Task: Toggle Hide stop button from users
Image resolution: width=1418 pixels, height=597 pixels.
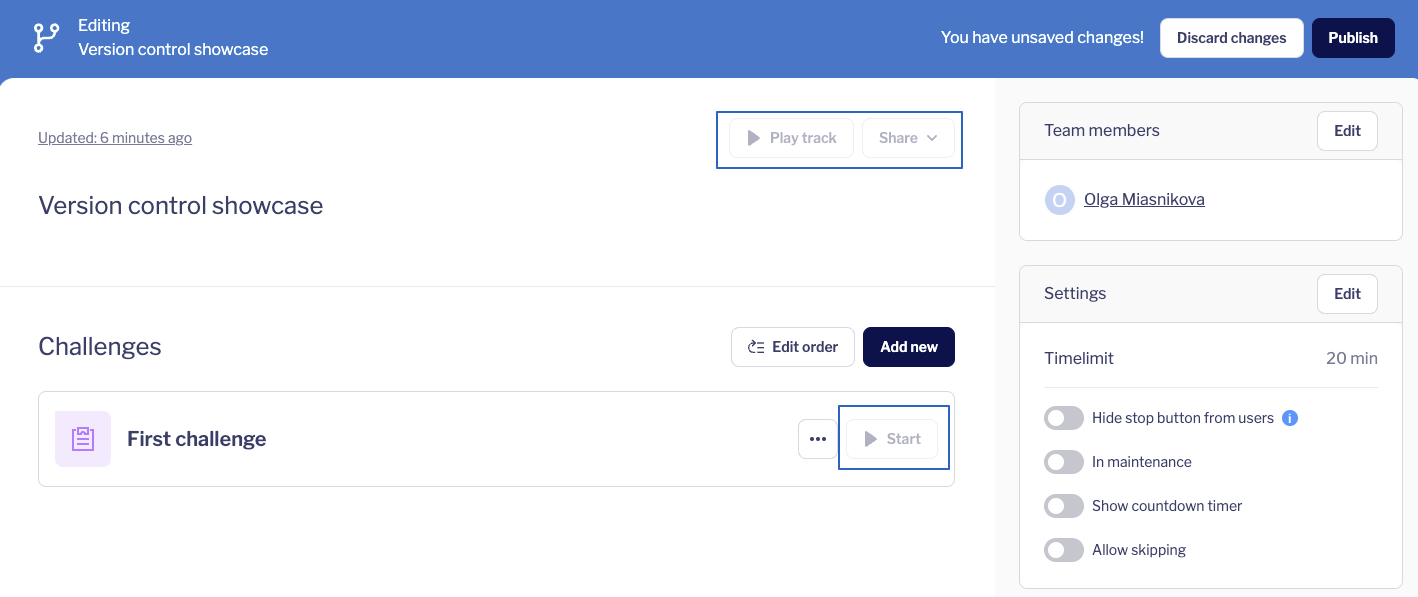Action: click(1064, 418)
